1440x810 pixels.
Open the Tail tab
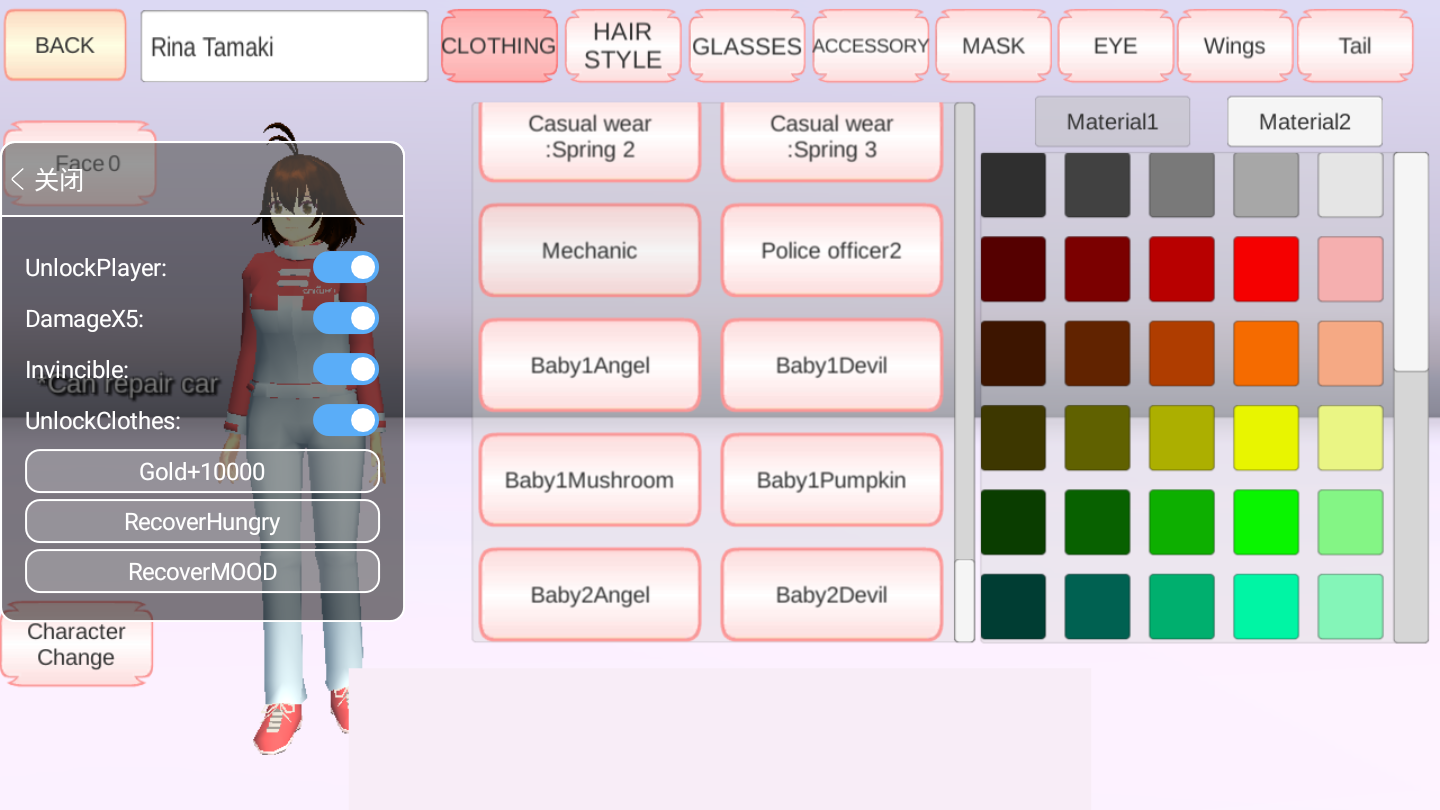point(1355,46)
